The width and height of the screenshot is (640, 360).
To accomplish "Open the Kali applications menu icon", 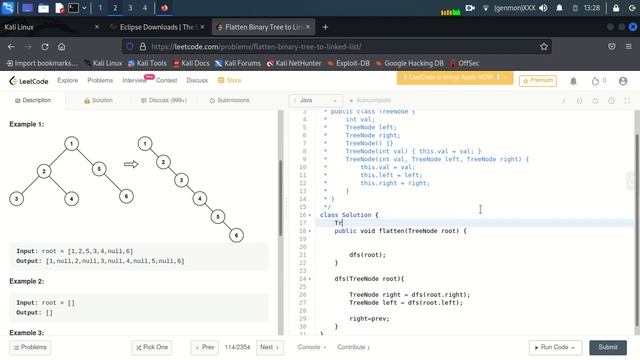I will click(x=8, y=8).
